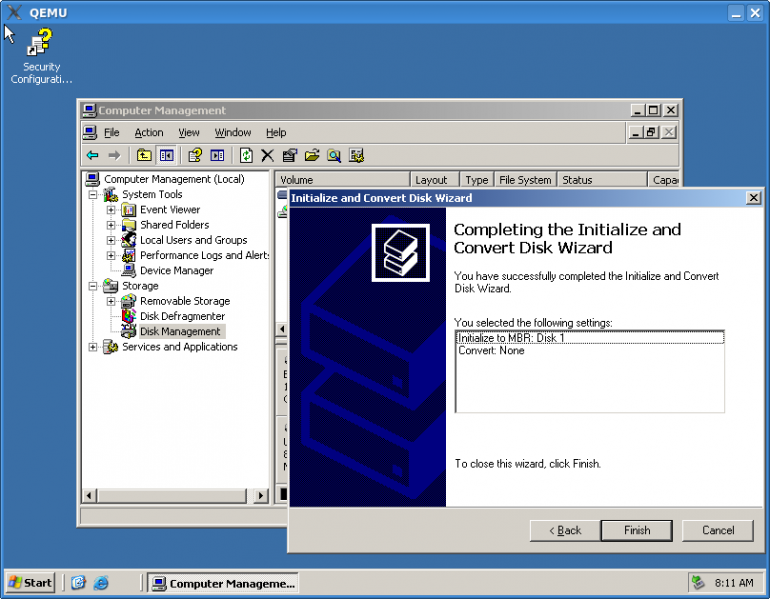The height and width of the screenshot is (599, 770).
Task: Click the Up One Level toolbar icon
Action: click(144, 155)
